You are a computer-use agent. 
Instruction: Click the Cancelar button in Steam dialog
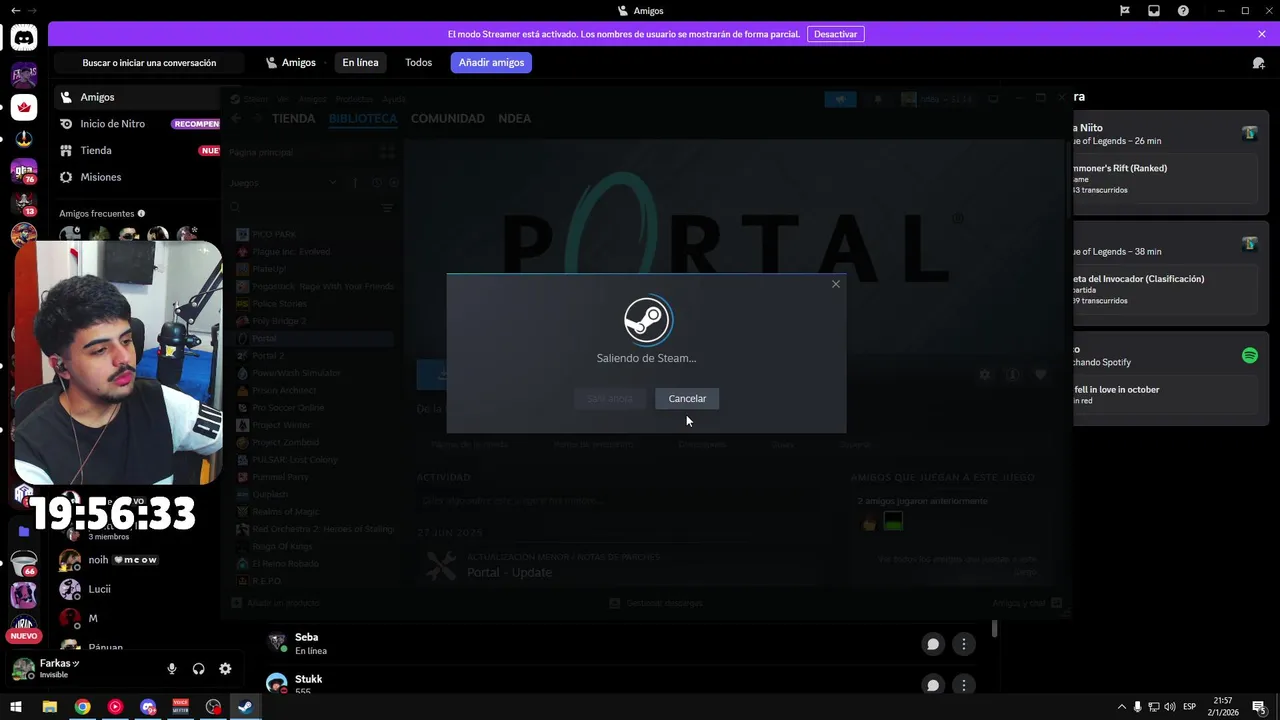tap(687, 398)
